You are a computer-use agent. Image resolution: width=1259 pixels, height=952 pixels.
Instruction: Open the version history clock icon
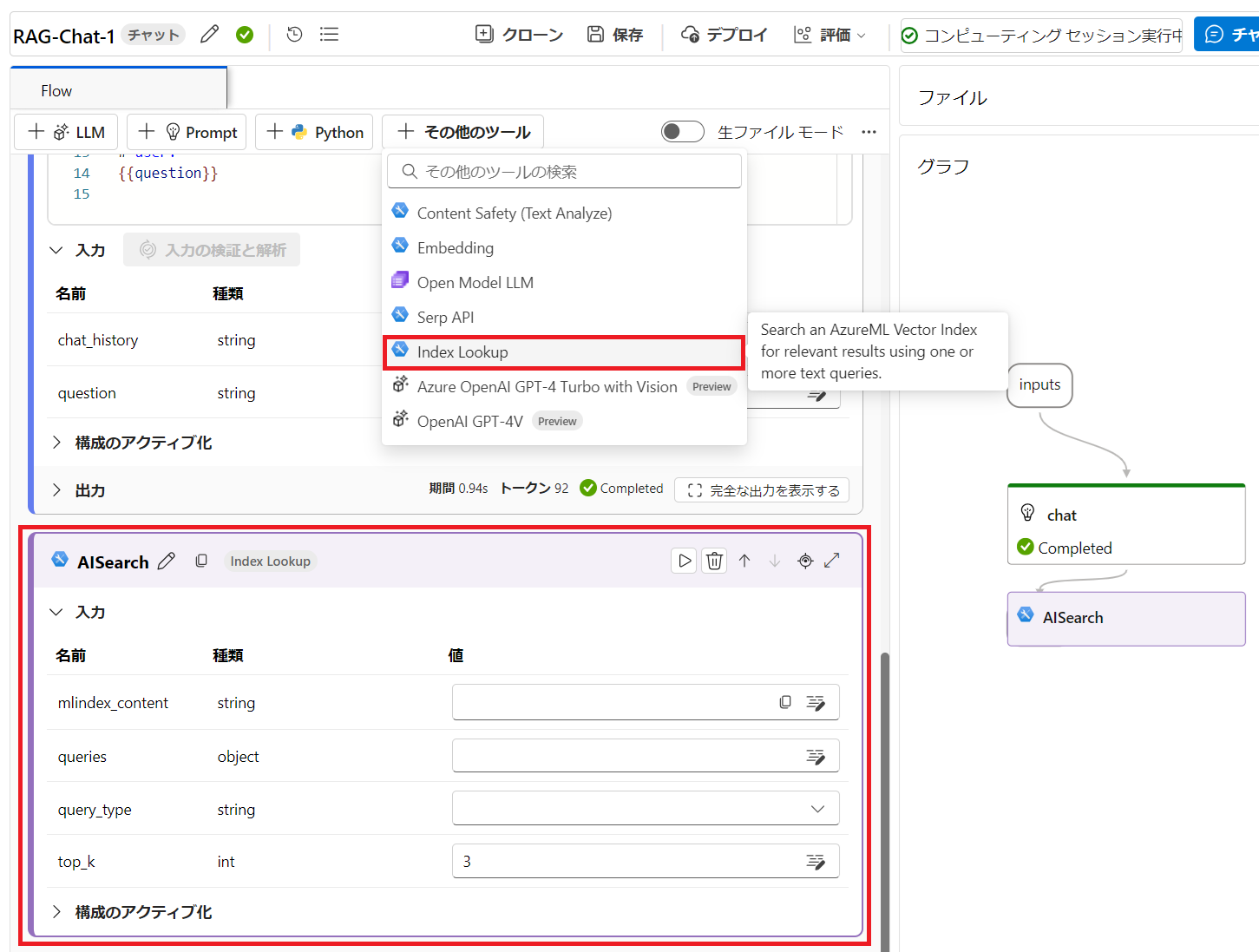point(295,35)
